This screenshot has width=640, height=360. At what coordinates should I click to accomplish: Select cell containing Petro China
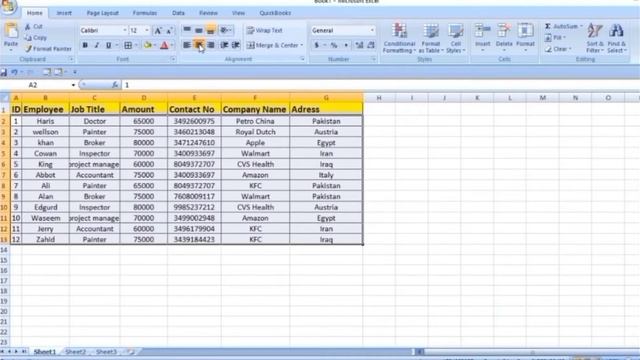255,121
